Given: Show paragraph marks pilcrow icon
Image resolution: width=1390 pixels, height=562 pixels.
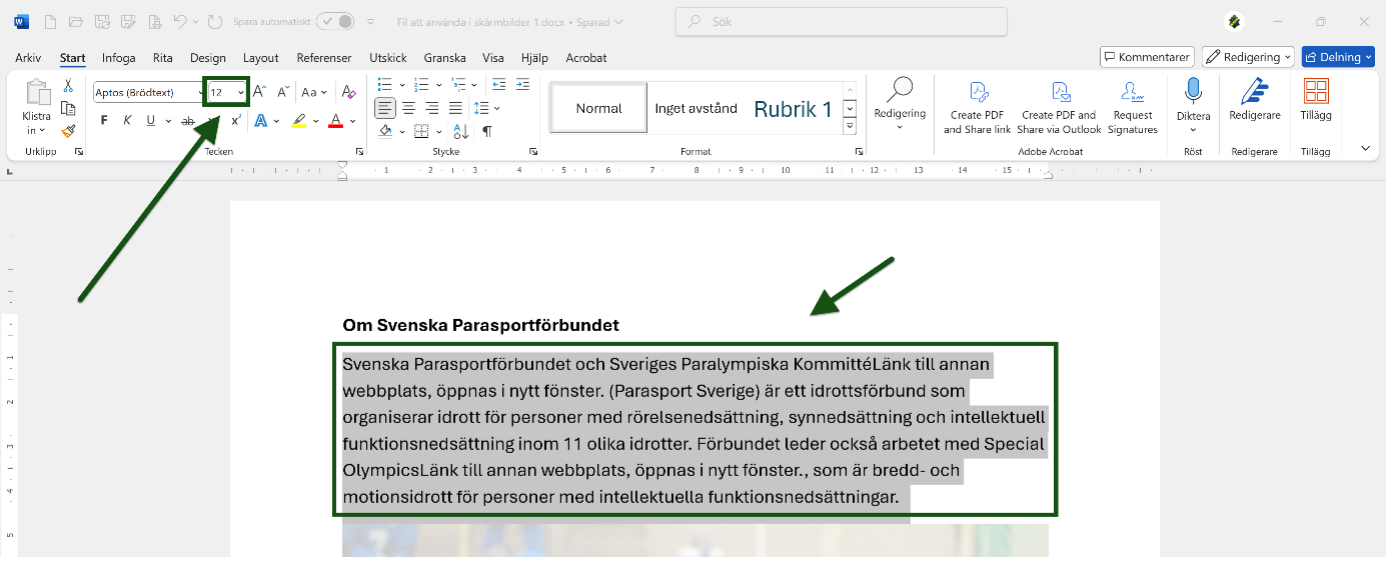Looking at the screenshot, I should [x=487, y=131].
